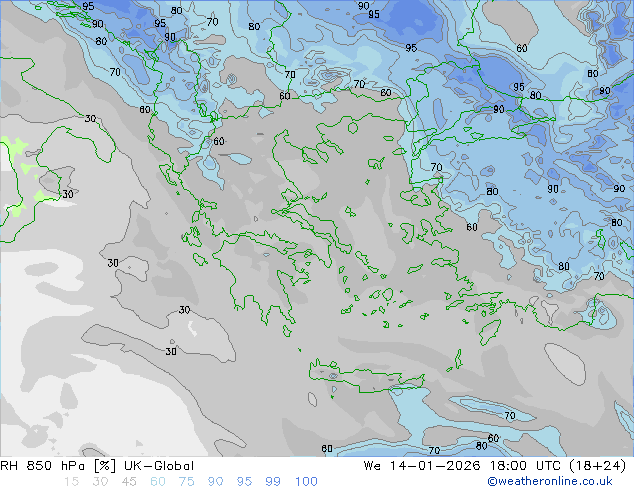634x490 pixels.
Task: Click legend value 90 below the map title
Action: click(215, 481)
